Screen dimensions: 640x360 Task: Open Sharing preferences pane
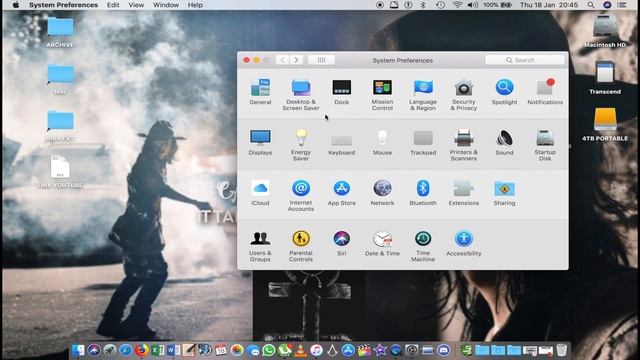point(504,193)
